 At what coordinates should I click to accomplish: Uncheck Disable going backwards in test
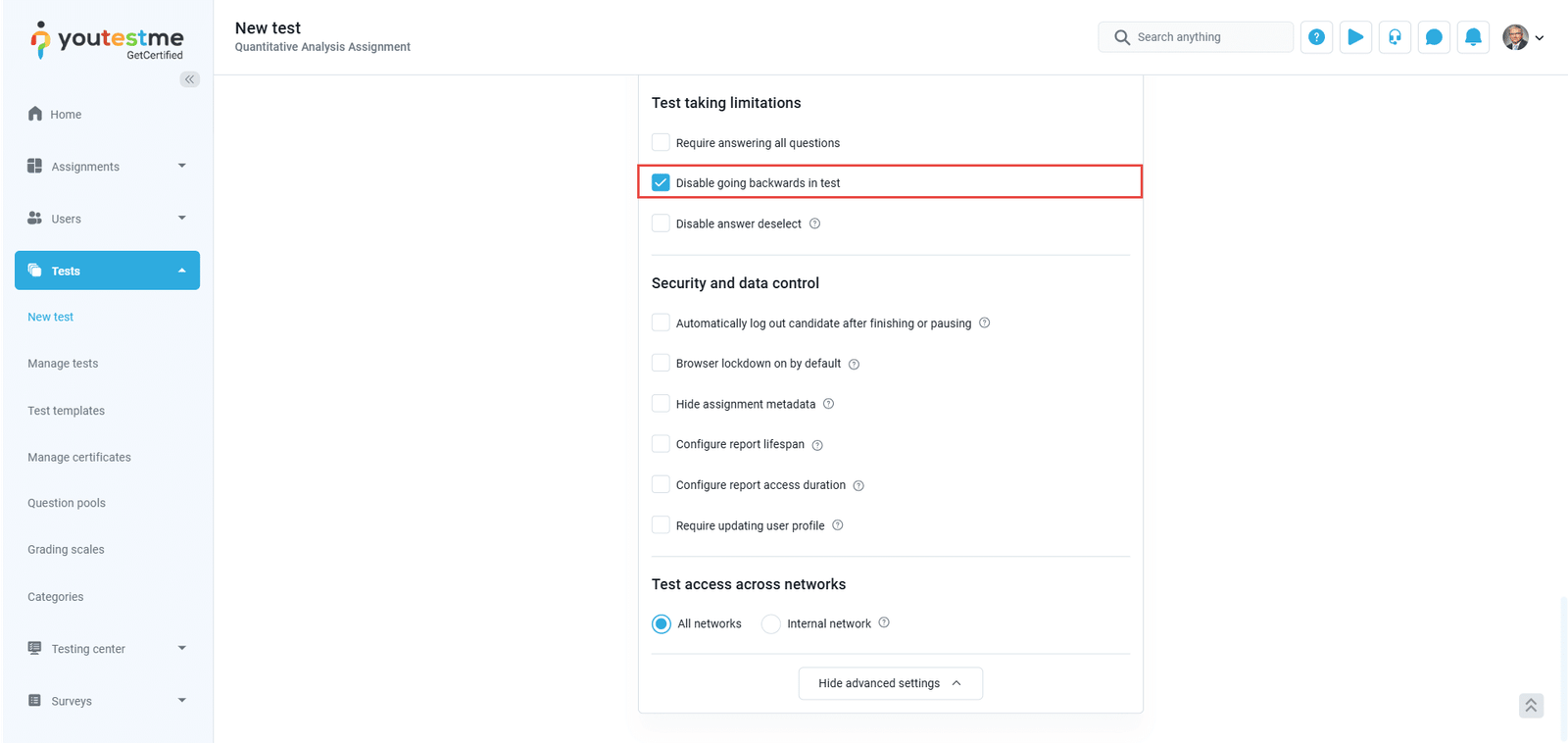[661, 182]
